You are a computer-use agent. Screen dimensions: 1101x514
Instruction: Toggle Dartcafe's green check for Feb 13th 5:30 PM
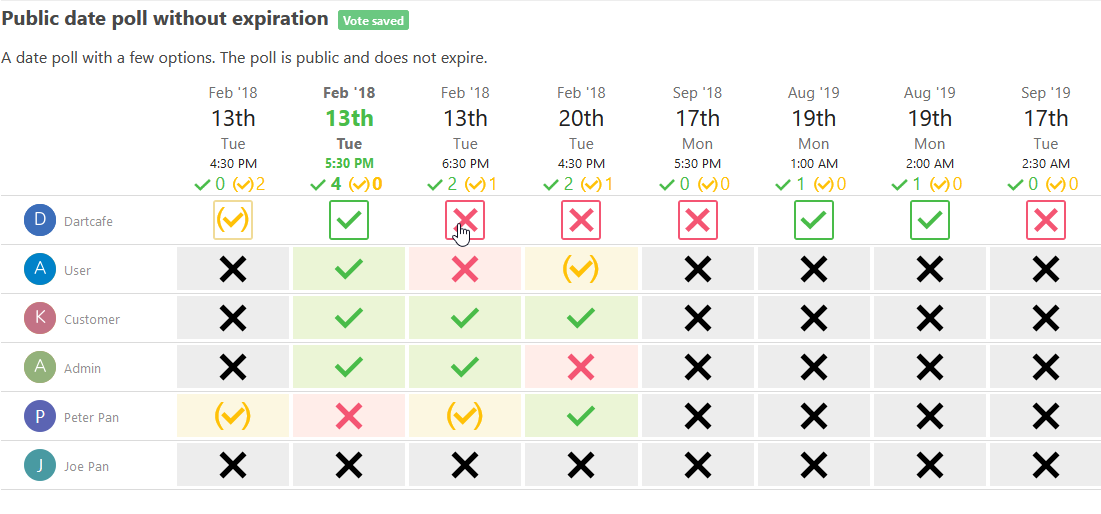click(x=349, y=220)
